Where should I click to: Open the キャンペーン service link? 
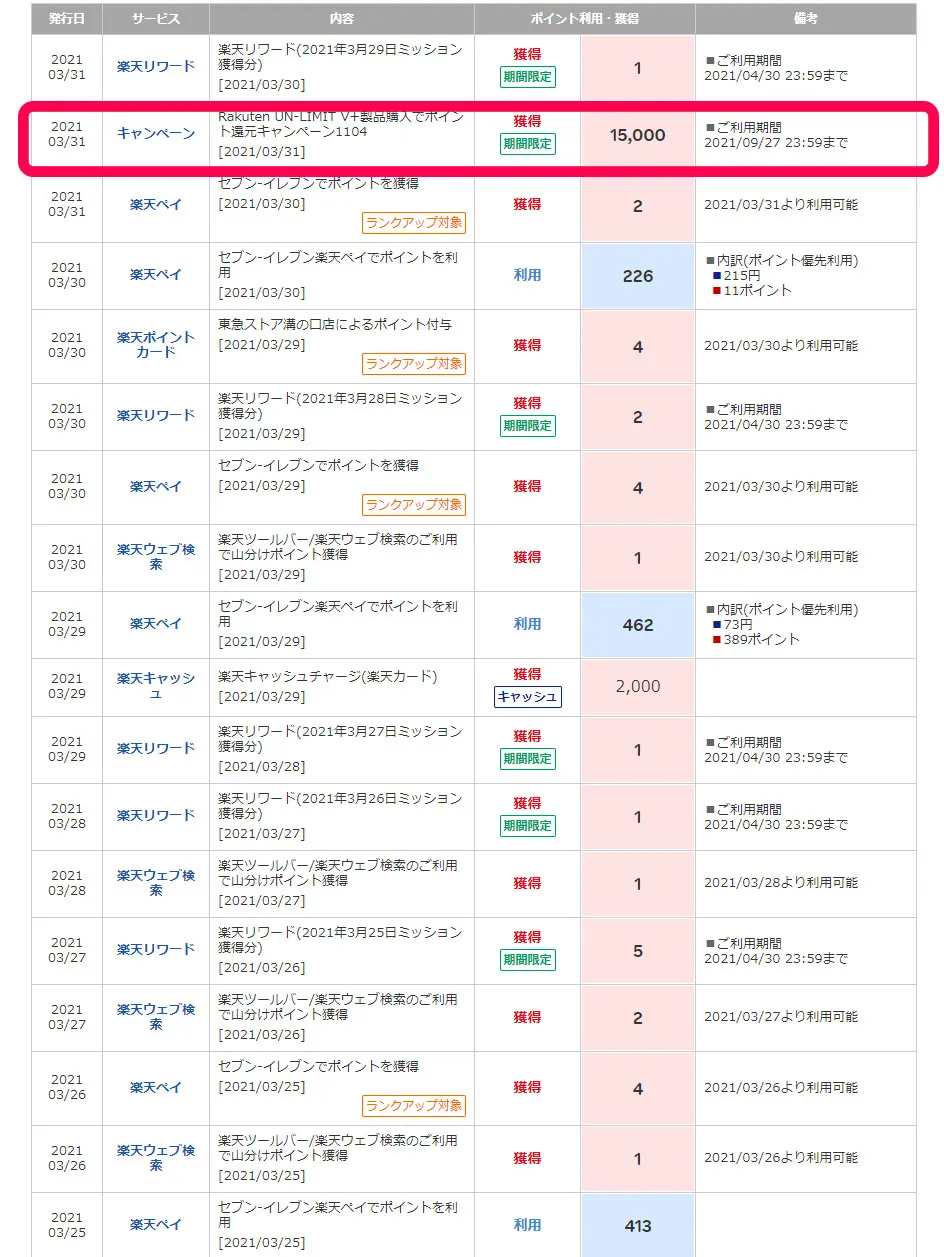click(156, 133)
